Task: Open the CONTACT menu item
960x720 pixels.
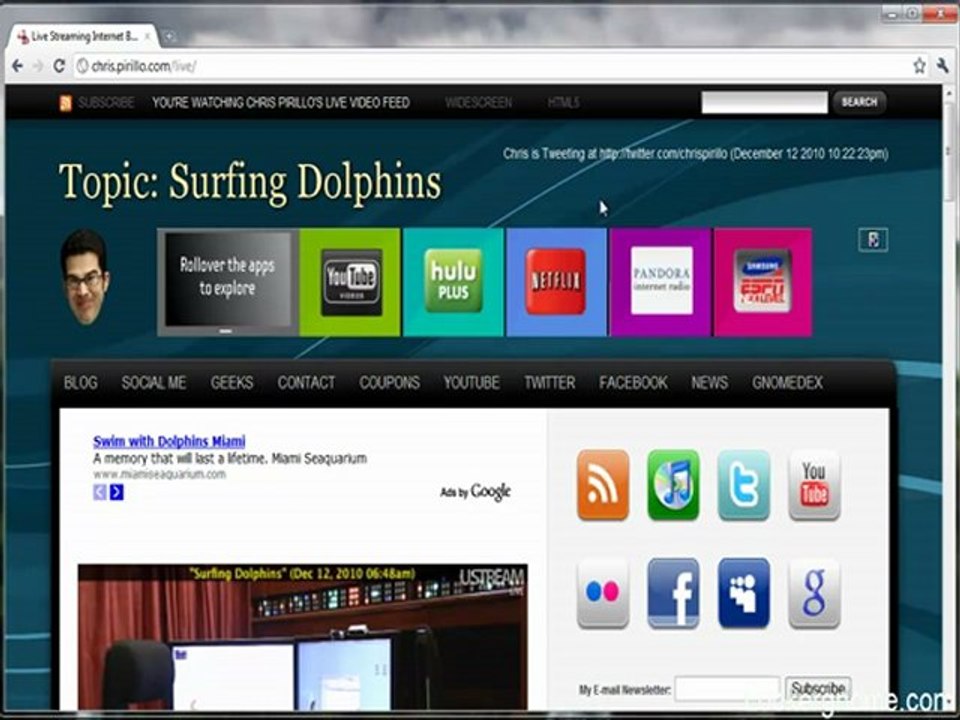Action: pyautogui.click(x=306, y=383)
